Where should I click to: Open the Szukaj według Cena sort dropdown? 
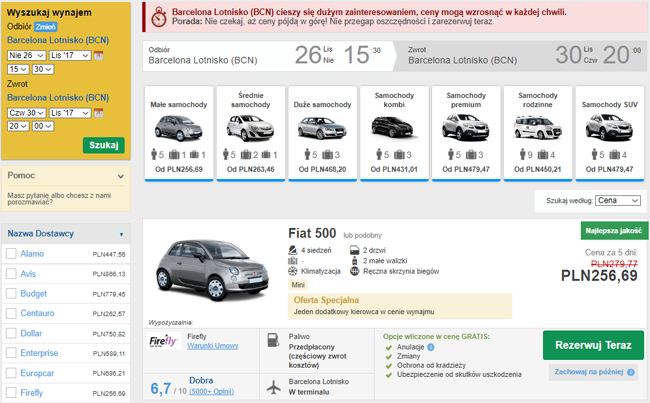[x=618, y=200]
